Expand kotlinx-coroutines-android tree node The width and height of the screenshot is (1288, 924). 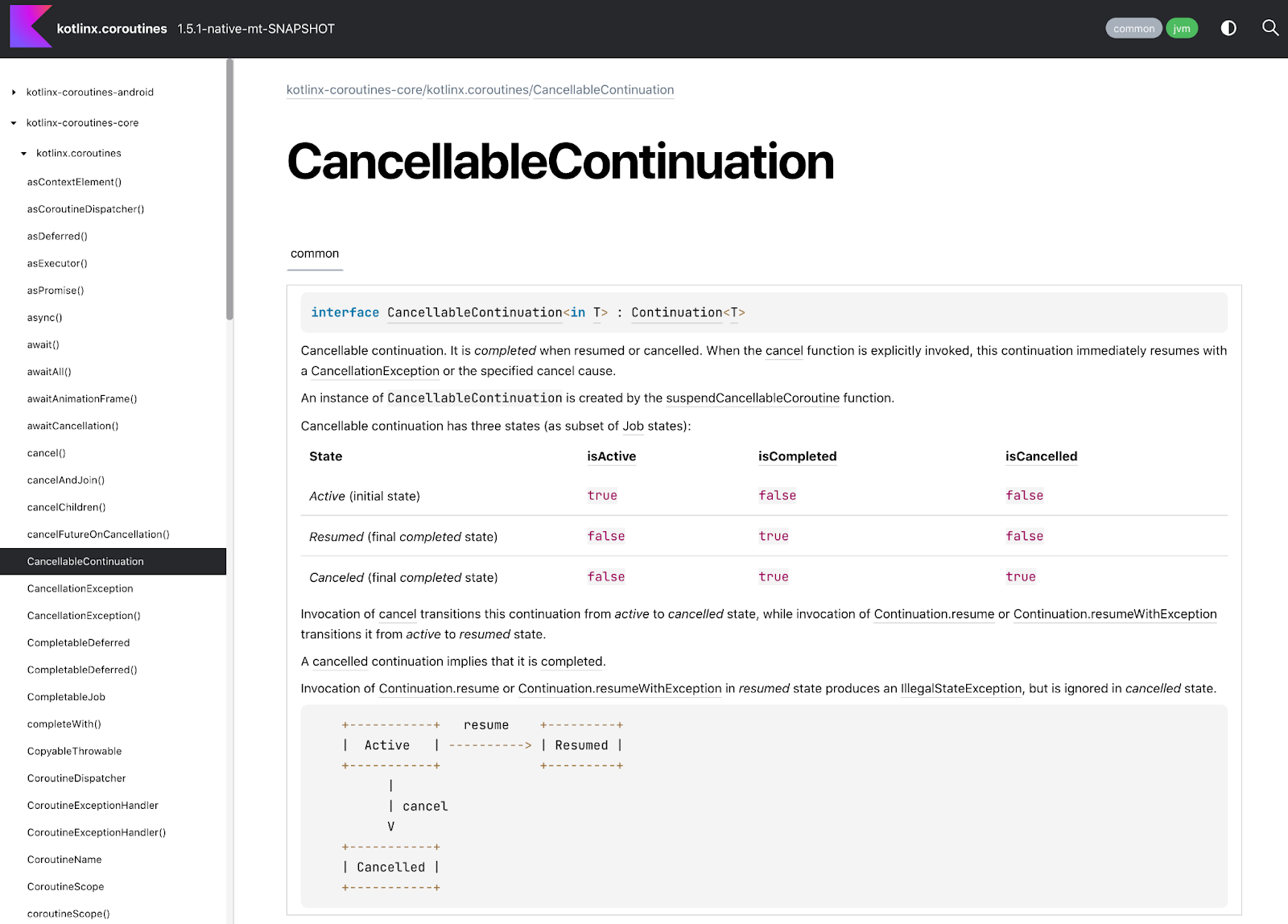coord(14,93)
